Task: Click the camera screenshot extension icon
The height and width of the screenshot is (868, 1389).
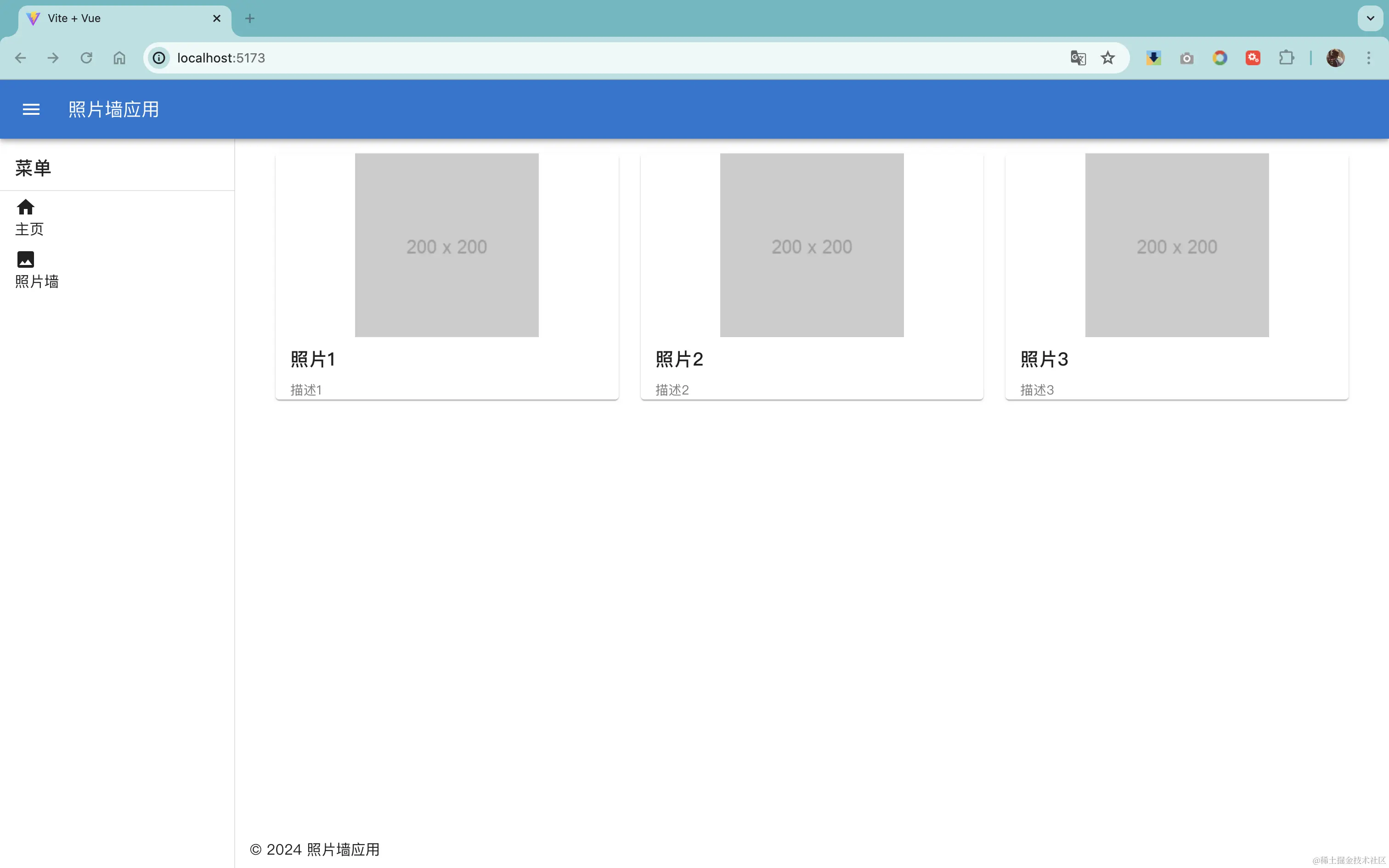Action: click(1186, 58)
